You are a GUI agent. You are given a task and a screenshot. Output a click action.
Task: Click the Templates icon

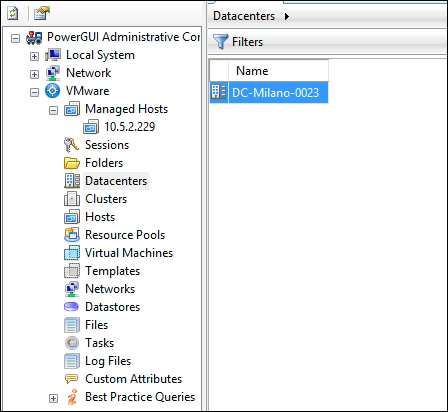(72, 271)
